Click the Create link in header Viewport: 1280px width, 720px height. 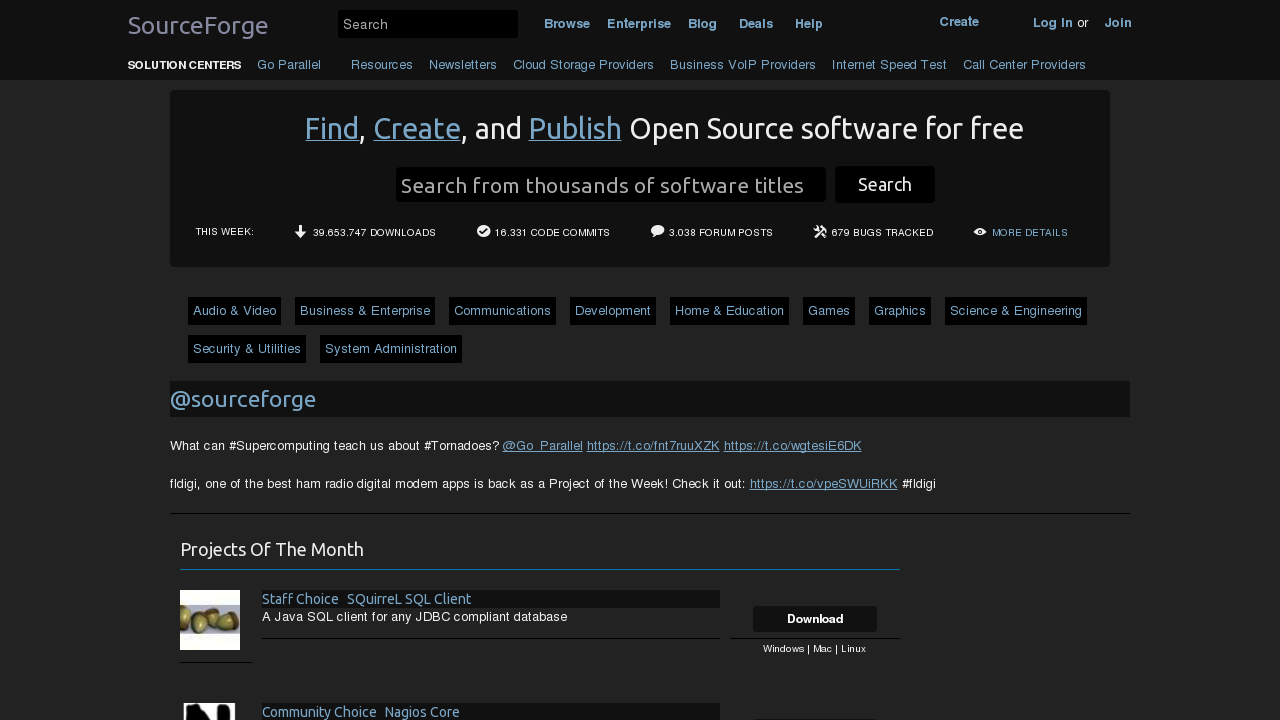click(959, 22)
